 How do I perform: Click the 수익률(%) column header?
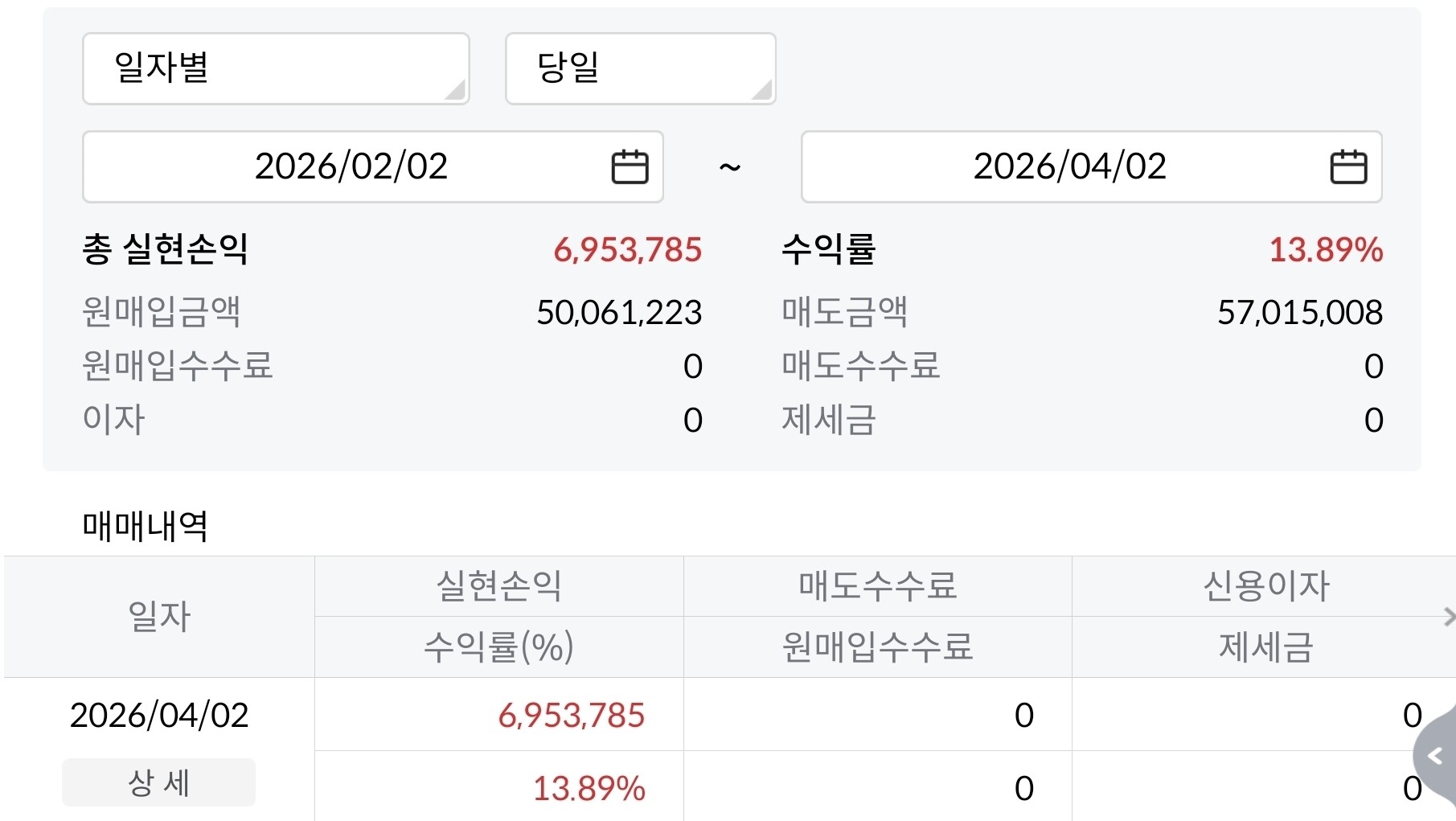(x=498, y=647)
